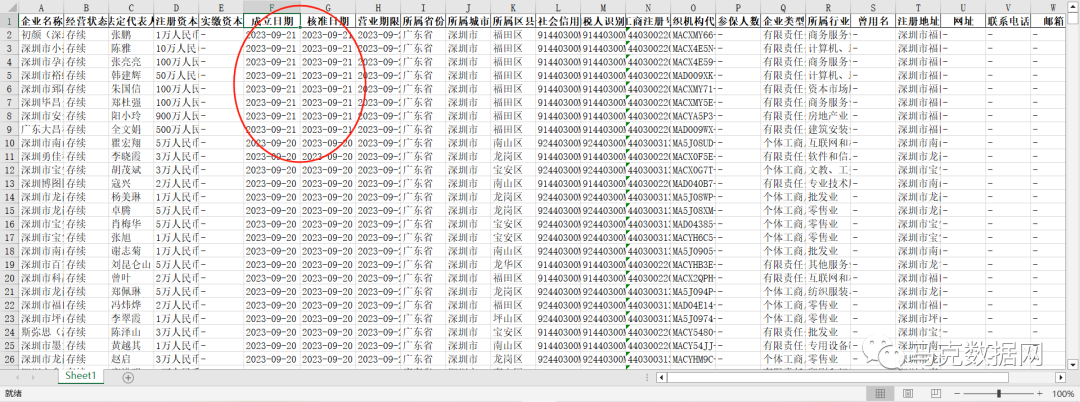Viewport: 1080px width, 402px height.
Task: Click header cell 曾用名
Action: click(x=873, y=21)
